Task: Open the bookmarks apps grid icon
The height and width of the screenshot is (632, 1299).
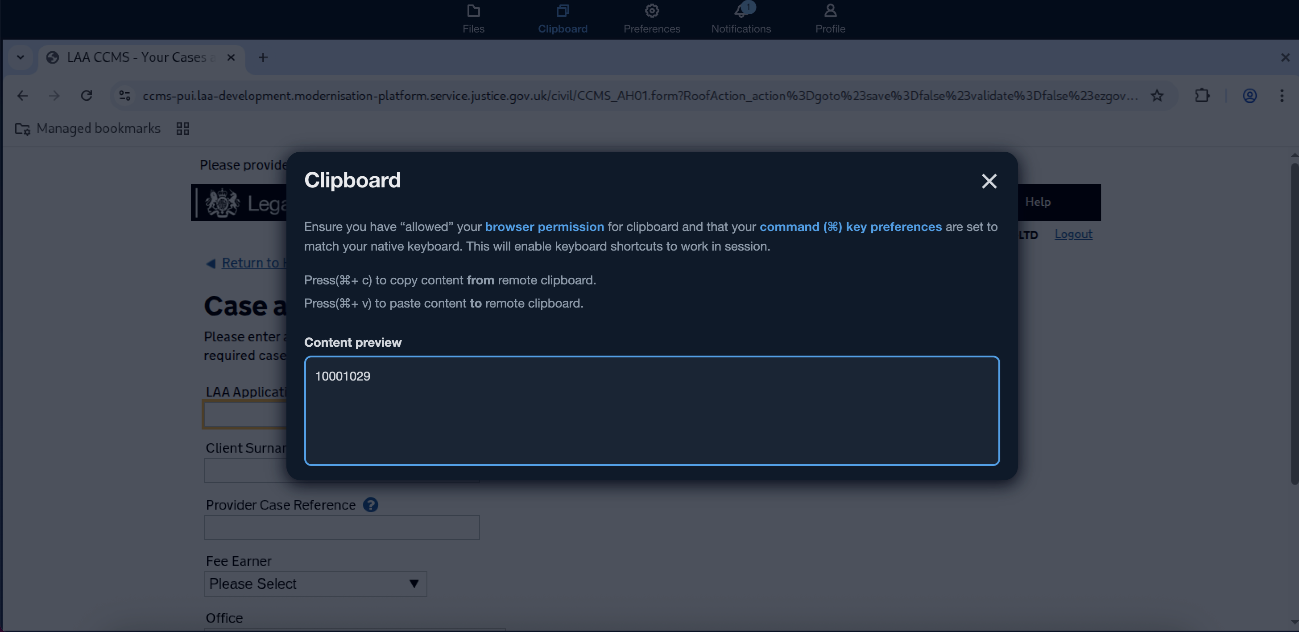Action: [182, 128]
